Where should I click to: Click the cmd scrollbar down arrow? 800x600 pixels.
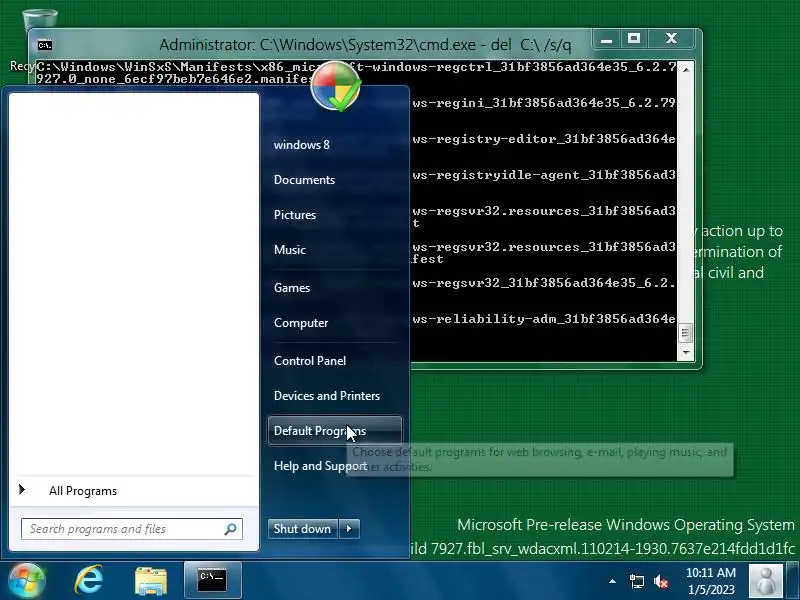coord(686,353)
